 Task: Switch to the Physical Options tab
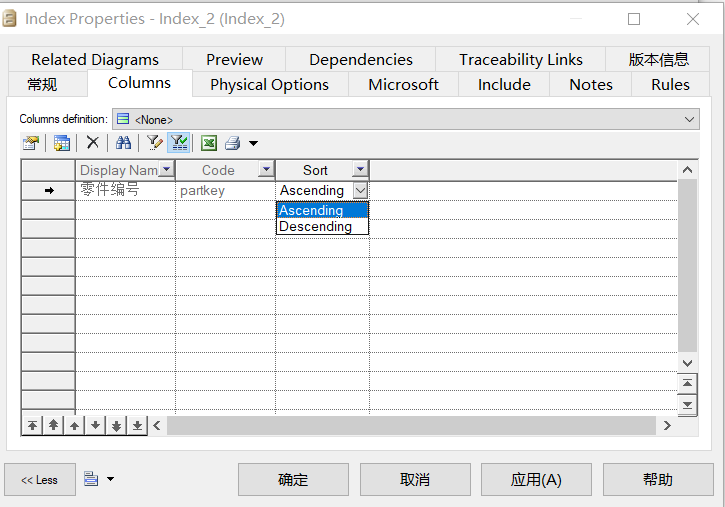[270, 85]
